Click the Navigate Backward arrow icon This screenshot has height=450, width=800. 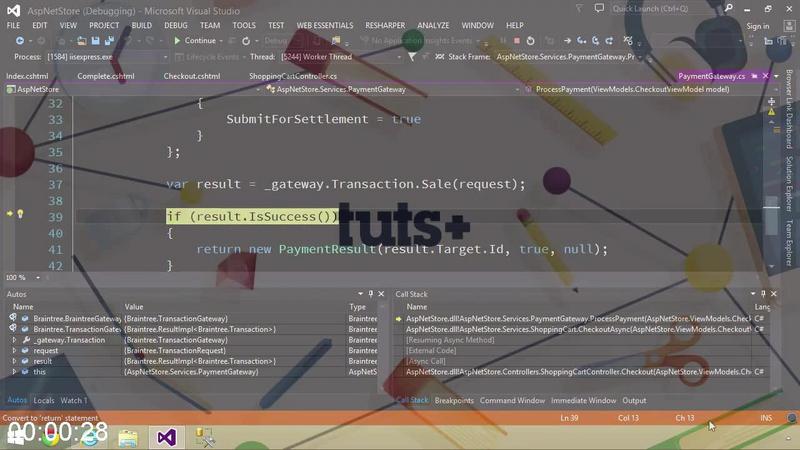(19, 41)
